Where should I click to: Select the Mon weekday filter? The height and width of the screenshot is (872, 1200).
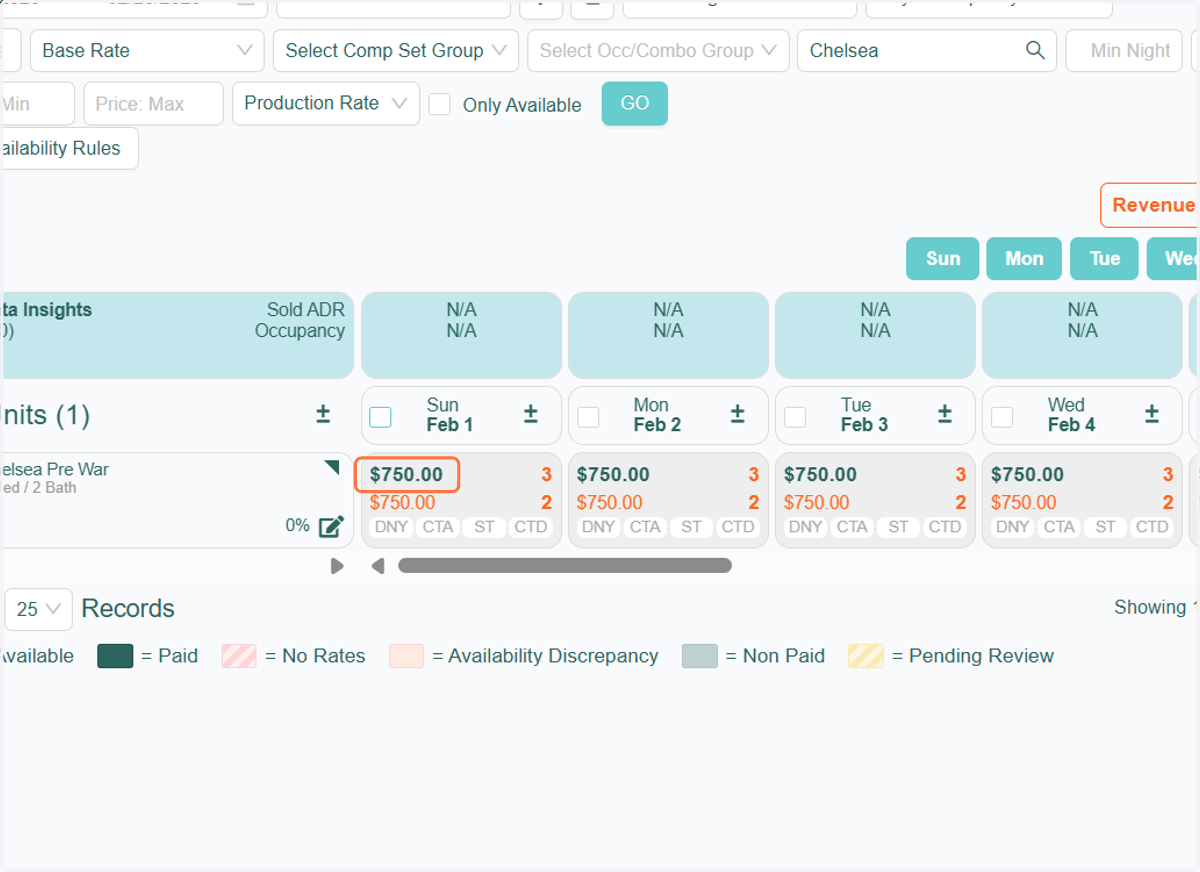1024,258
